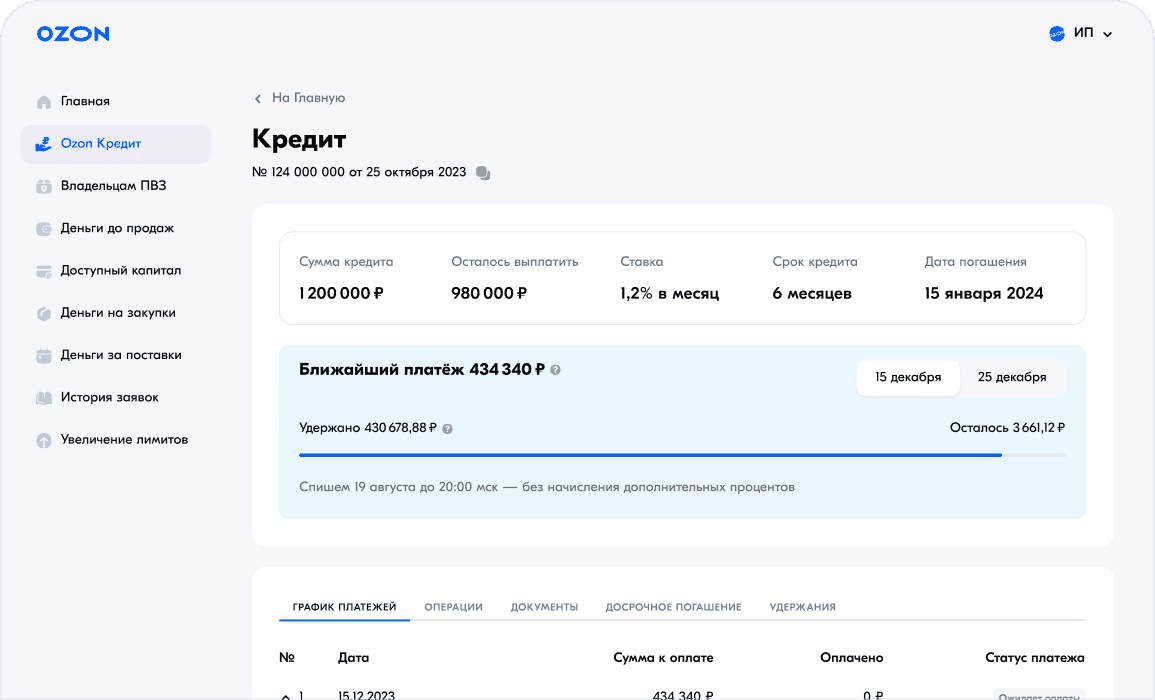Click the Деньги за поставки calendar icon
Screen dimensions: 1155x700
click(x=44, y=356)
